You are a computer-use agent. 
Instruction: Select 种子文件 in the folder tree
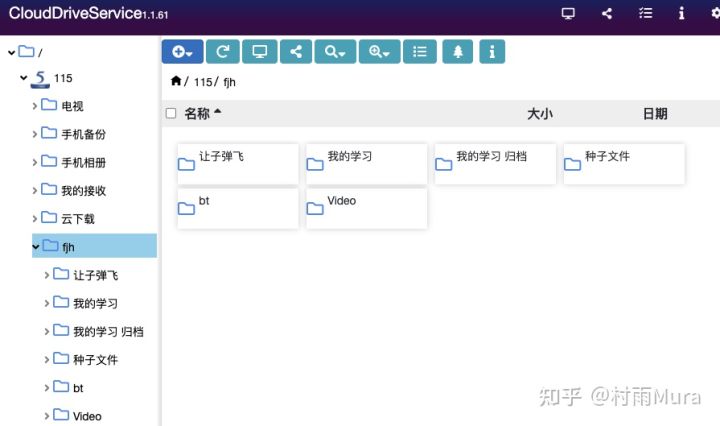(96, 360)
